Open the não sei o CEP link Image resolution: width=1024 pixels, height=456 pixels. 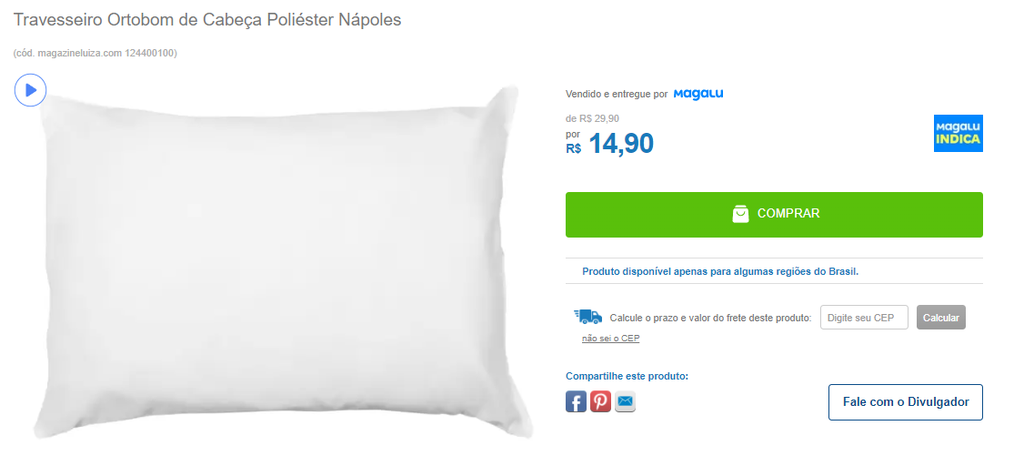point(611,338)
